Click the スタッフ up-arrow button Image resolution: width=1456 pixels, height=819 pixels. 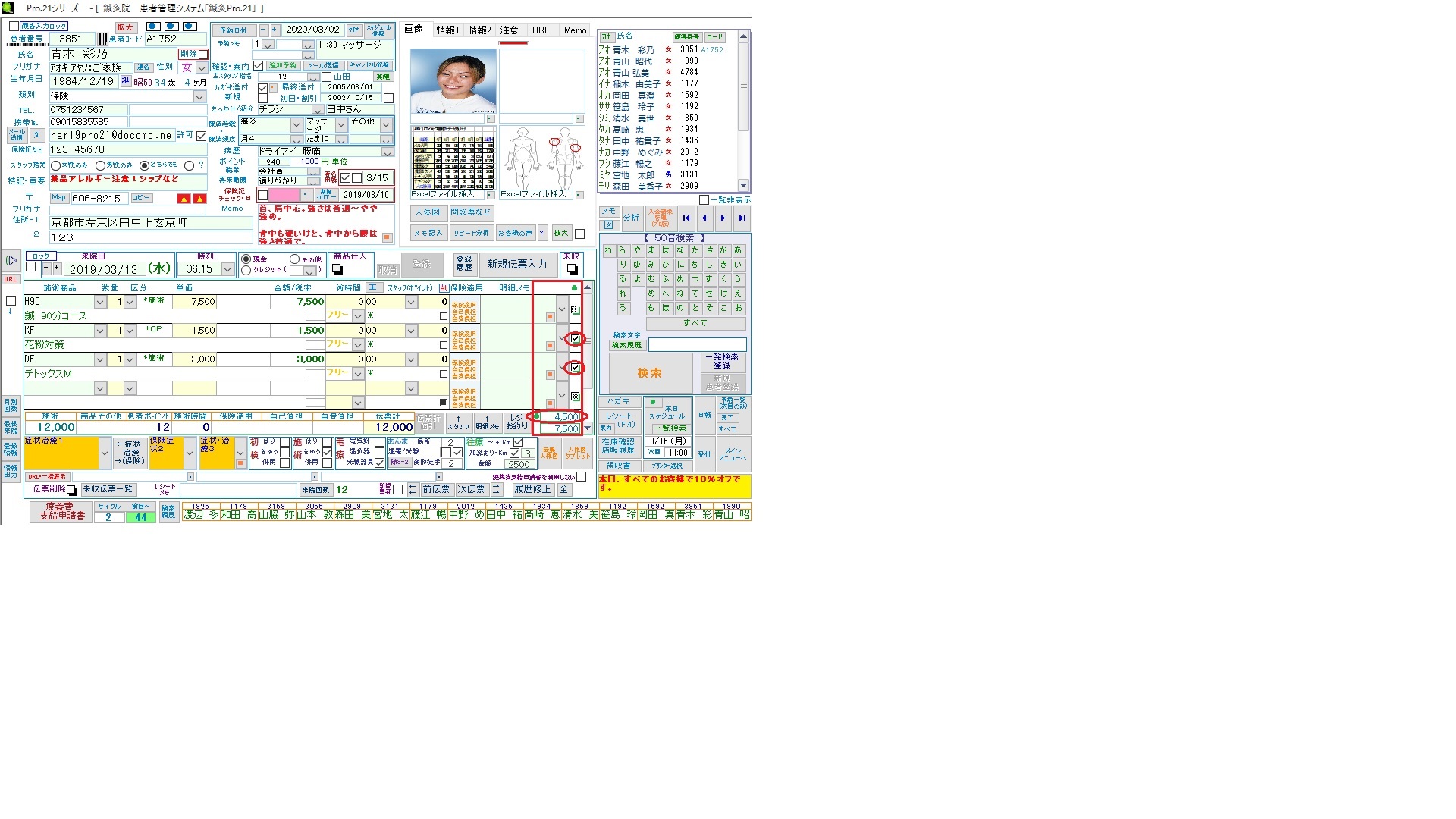coord(458,422)
